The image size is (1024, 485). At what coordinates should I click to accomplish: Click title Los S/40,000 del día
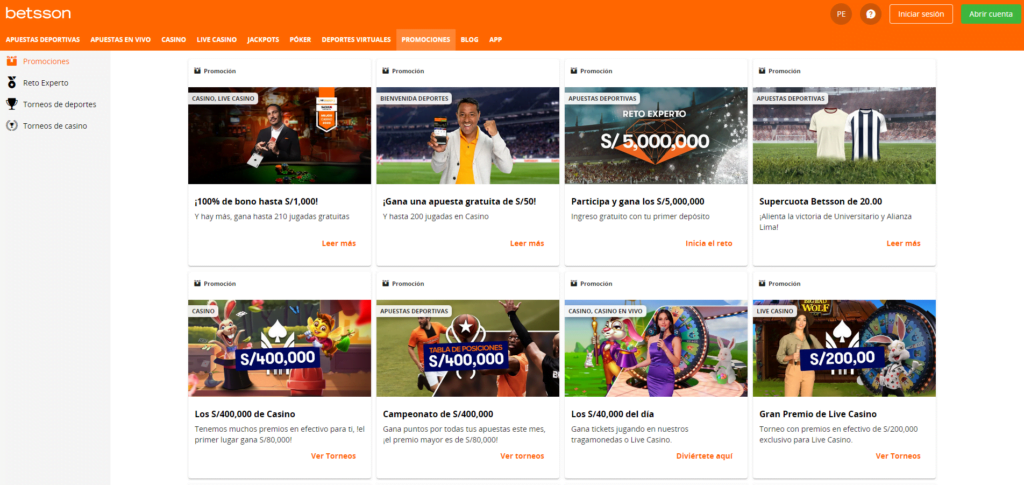(x=613, y=414)
